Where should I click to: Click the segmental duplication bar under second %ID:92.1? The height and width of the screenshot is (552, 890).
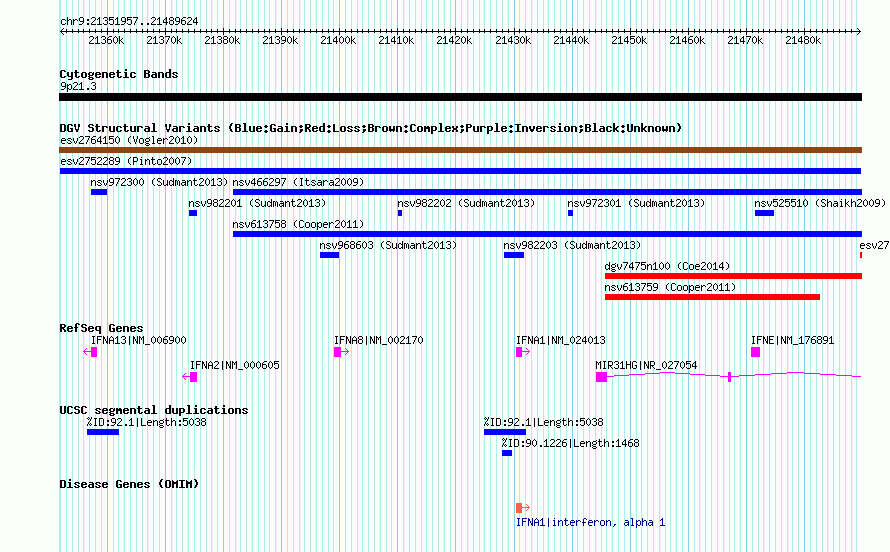click(505, 432)
